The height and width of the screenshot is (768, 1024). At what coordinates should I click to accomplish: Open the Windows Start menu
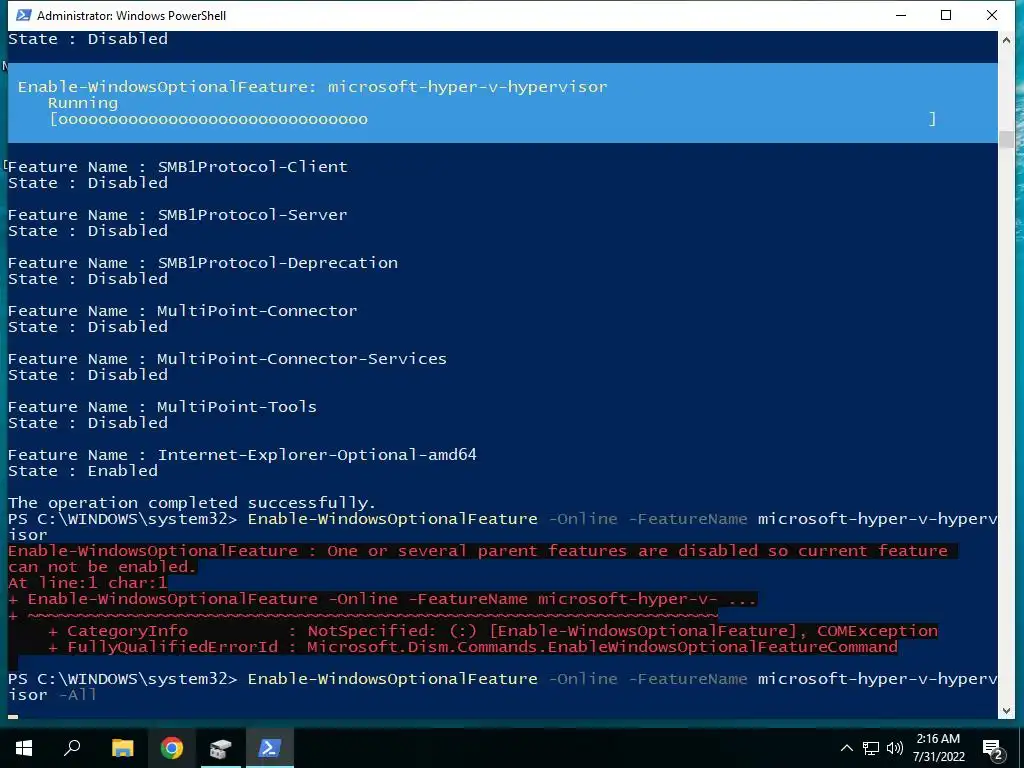24,748
